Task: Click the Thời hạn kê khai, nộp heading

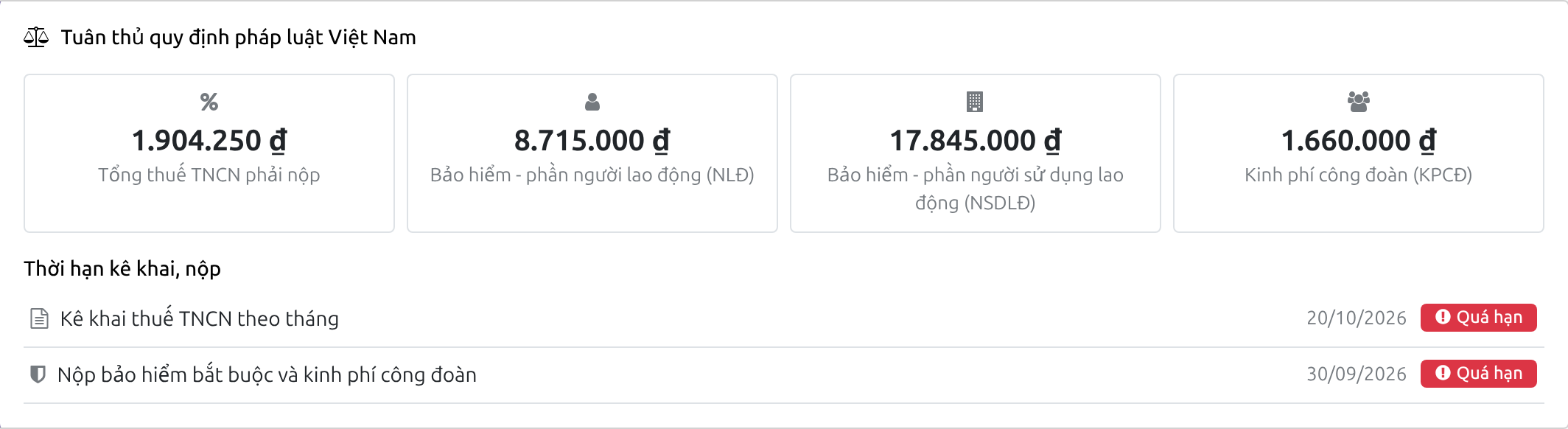Action: coord(122,269)
